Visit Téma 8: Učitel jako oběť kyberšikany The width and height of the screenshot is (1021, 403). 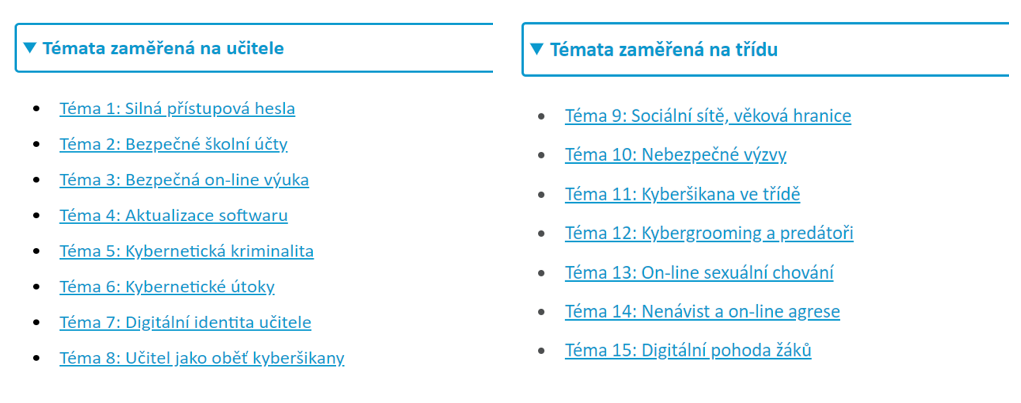pos(202,358)
